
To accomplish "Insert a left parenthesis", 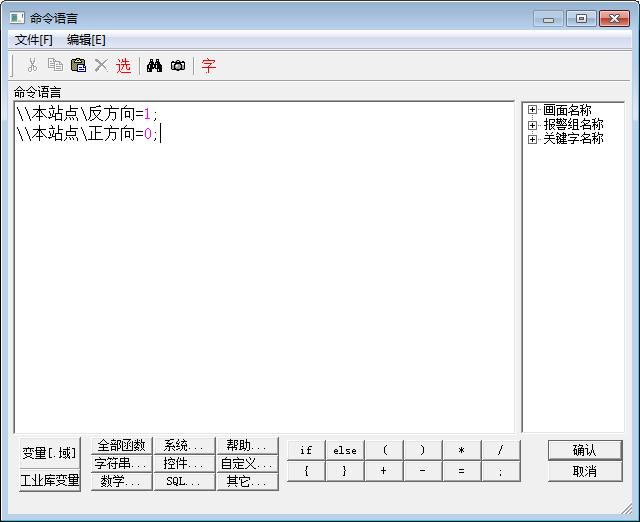I will pos(384,450).
